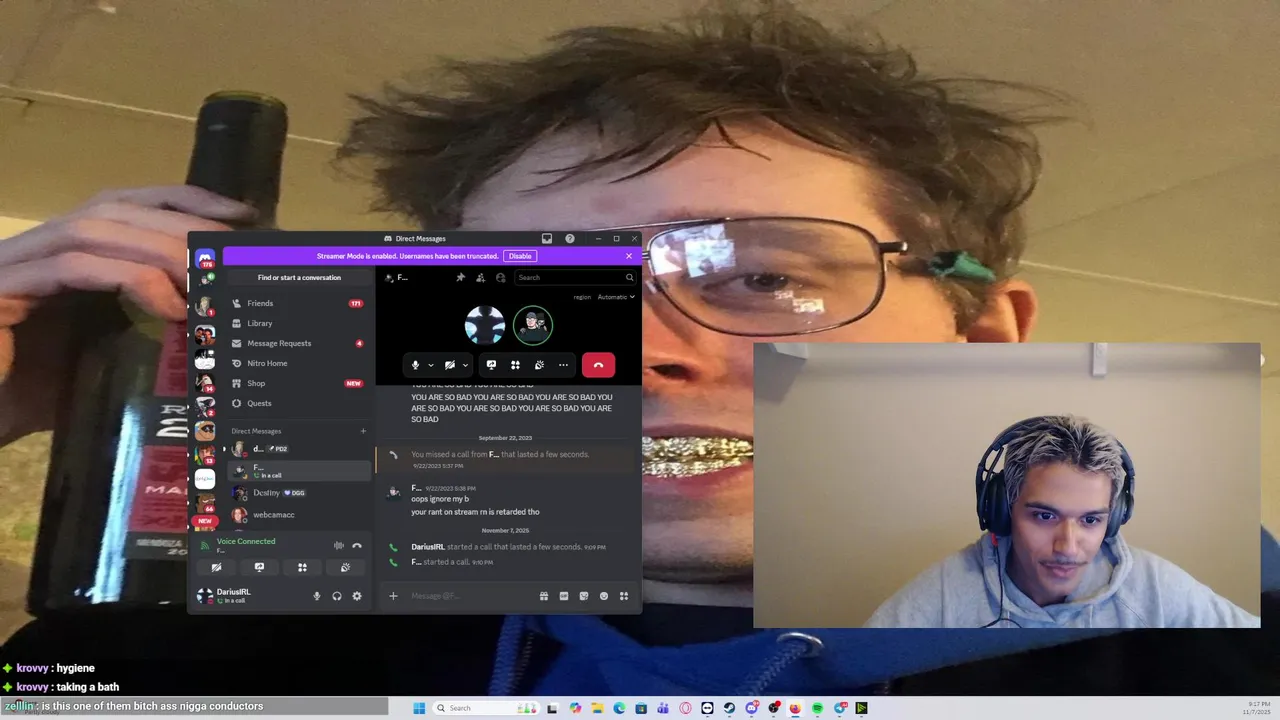Screen dimensions: 1280x720
Task: Open Steam from the taskbar
Action: coord(729,708)
